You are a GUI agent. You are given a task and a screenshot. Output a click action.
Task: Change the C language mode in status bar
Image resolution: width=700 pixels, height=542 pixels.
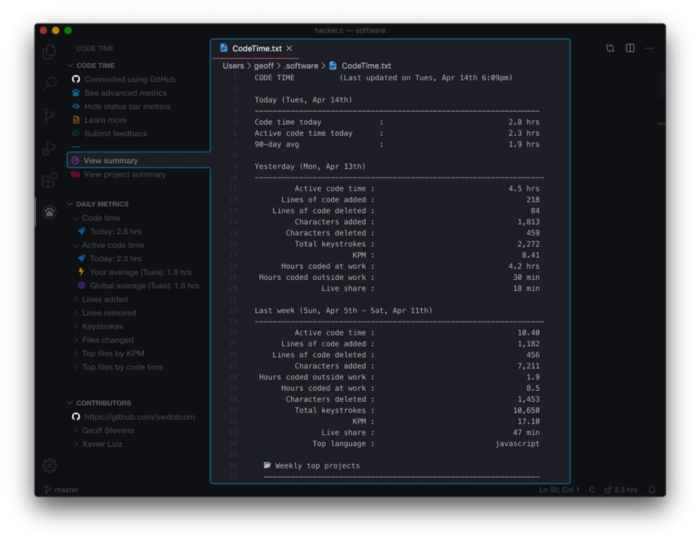(x=592, y=490)
